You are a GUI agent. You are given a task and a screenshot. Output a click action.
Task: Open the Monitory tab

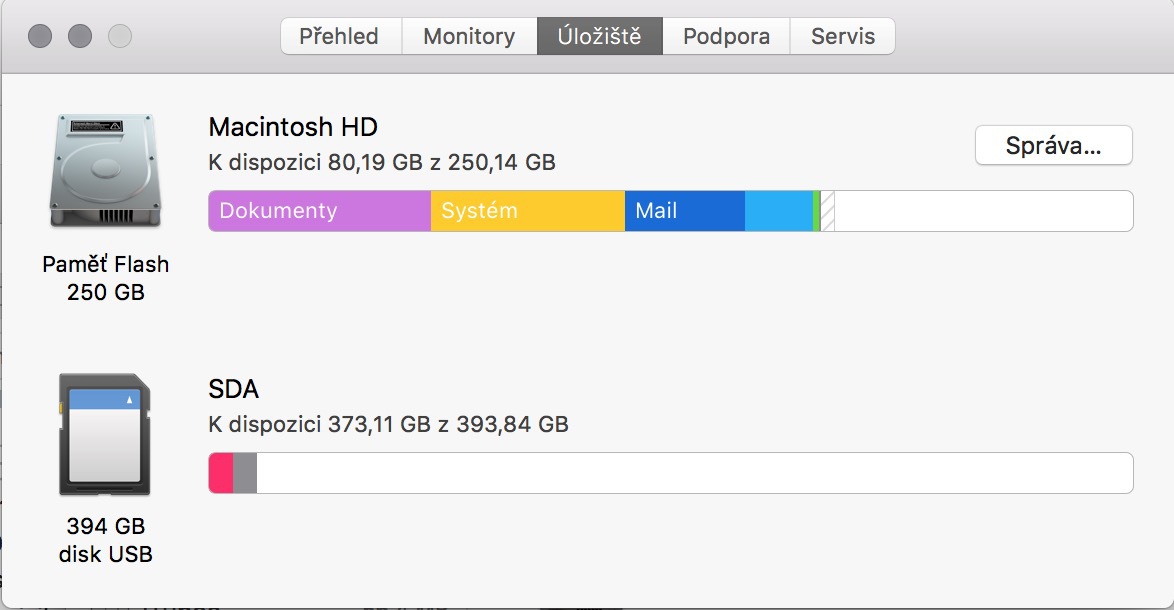(x=469, y=37)
